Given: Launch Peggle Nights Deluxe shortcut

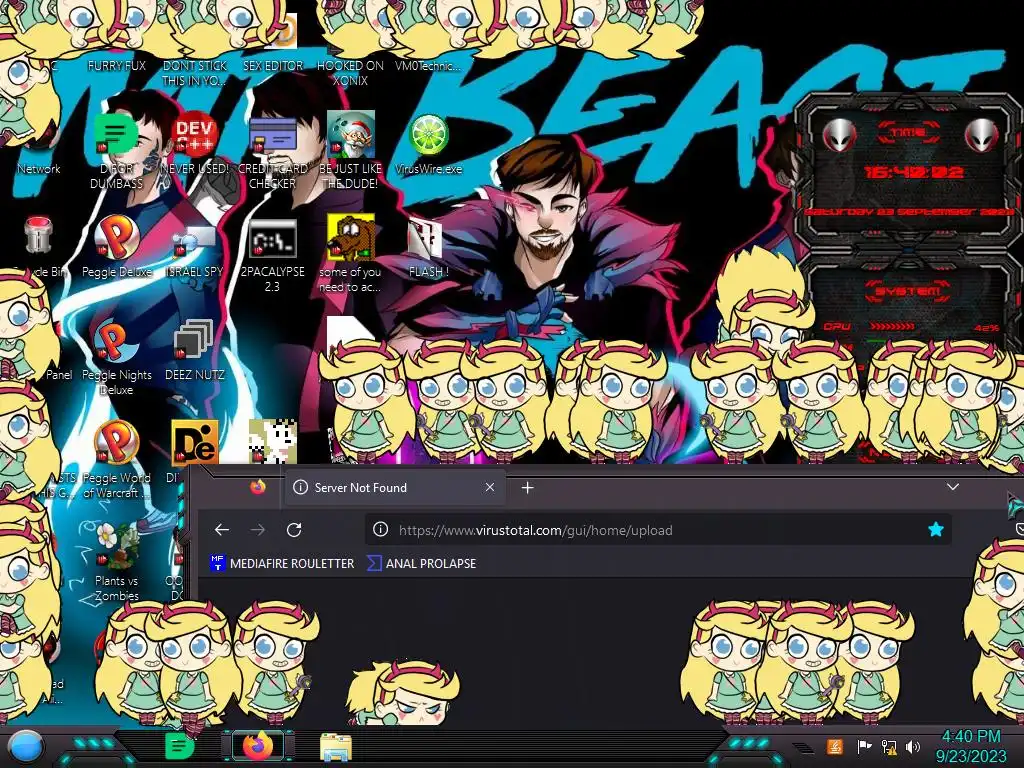Looking at the screenshot, I should point(116,340).
